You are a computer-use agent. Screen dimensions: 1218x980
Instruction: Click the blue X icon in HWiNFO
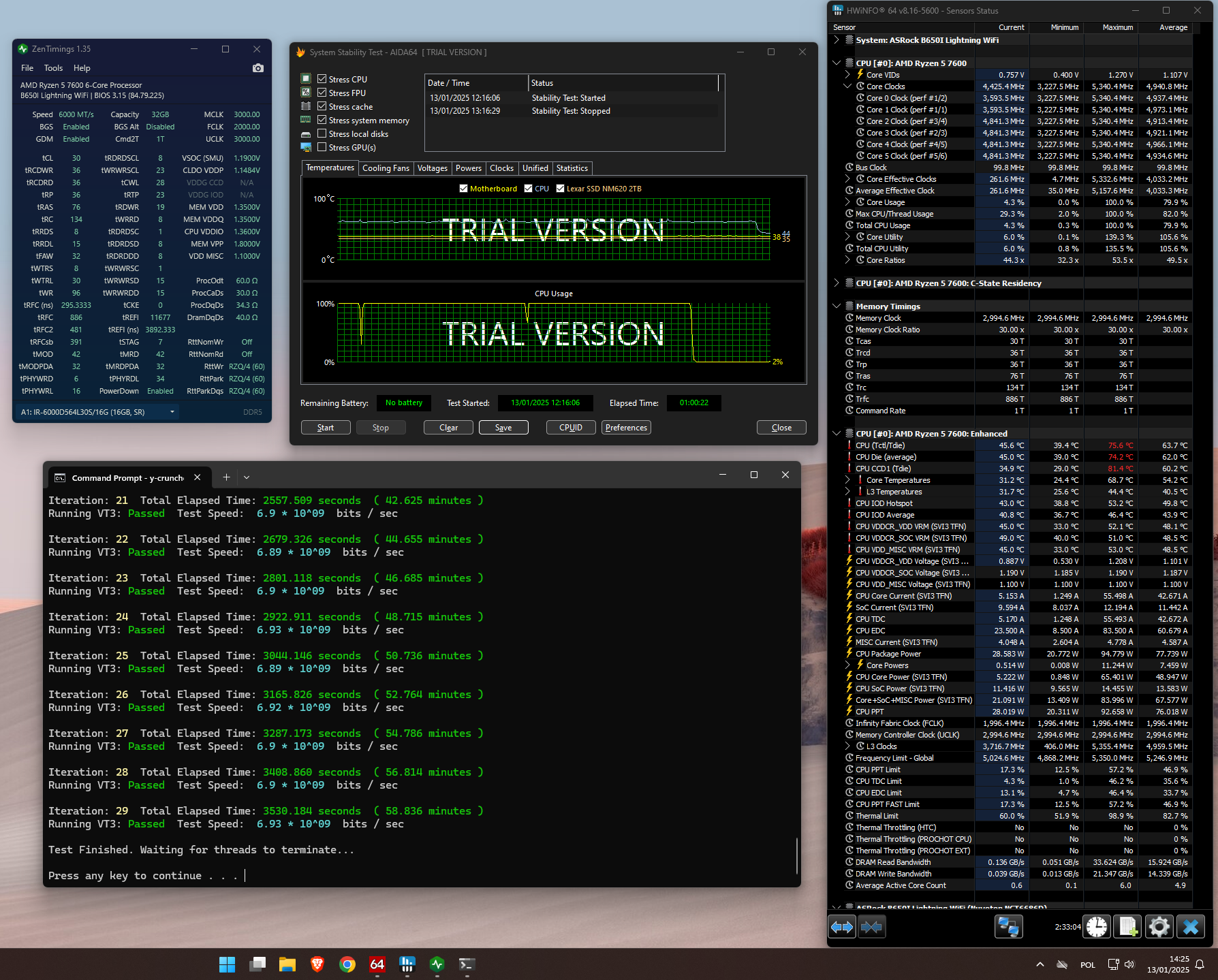[1190, 927]
